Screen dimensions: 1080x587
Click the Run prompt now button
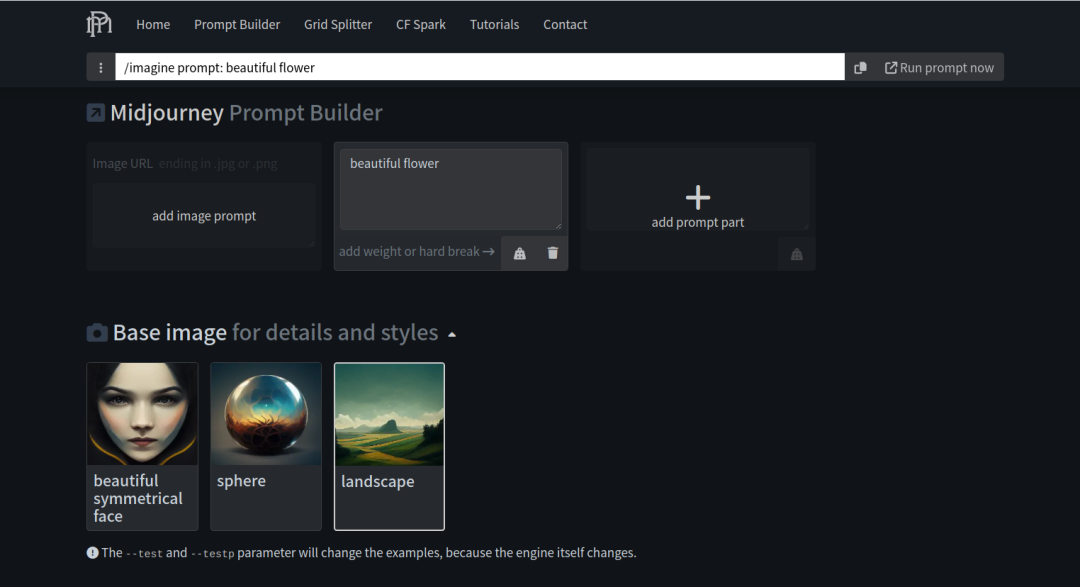[939, 68]
